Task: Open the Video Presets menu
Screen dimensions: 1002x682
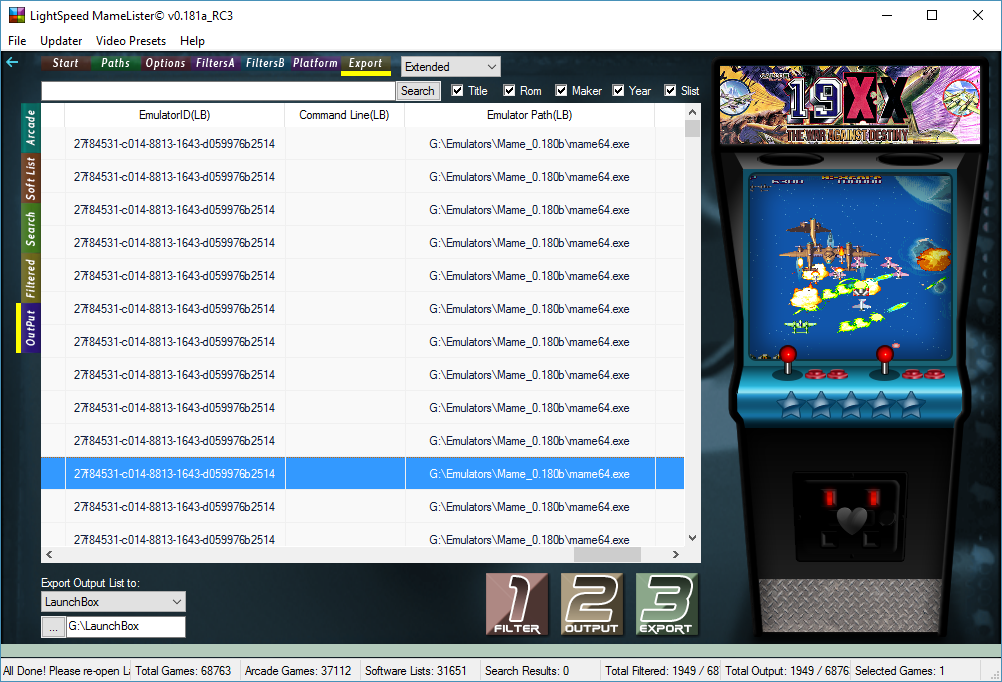Action: tap(131, 41)
